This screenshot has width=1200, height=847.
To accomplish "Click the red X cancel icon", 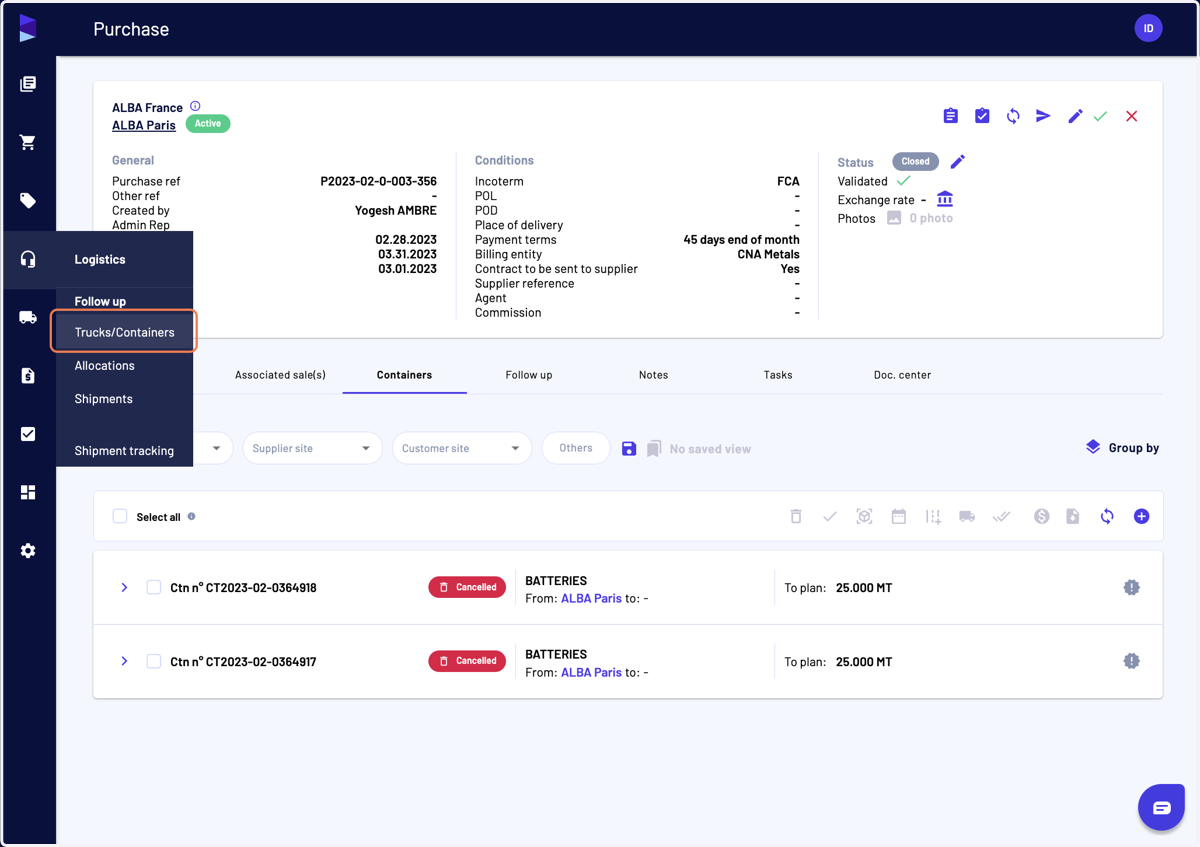I will [1131, 116].
